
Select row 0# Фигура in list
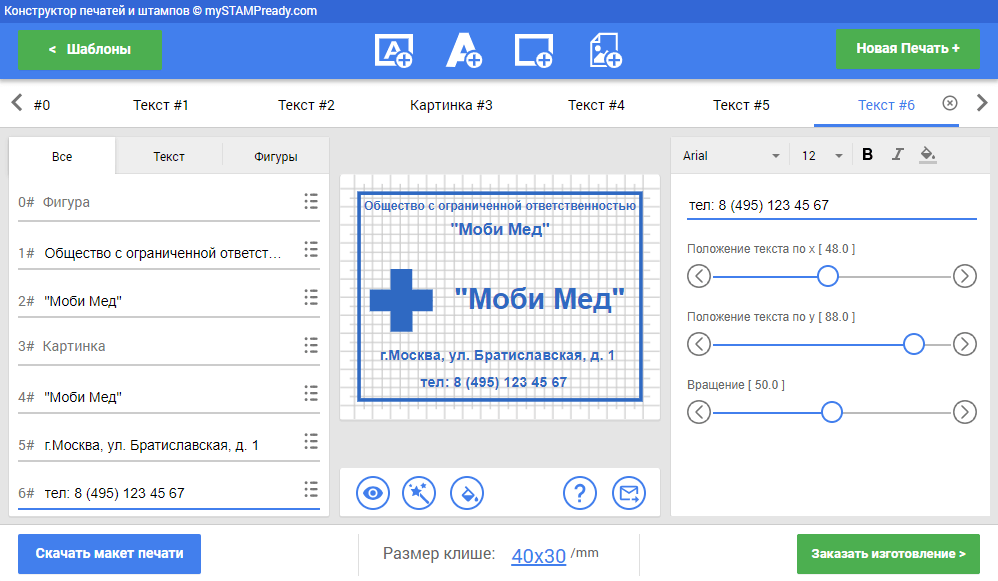pyautogui.click(x=169, y=202)
